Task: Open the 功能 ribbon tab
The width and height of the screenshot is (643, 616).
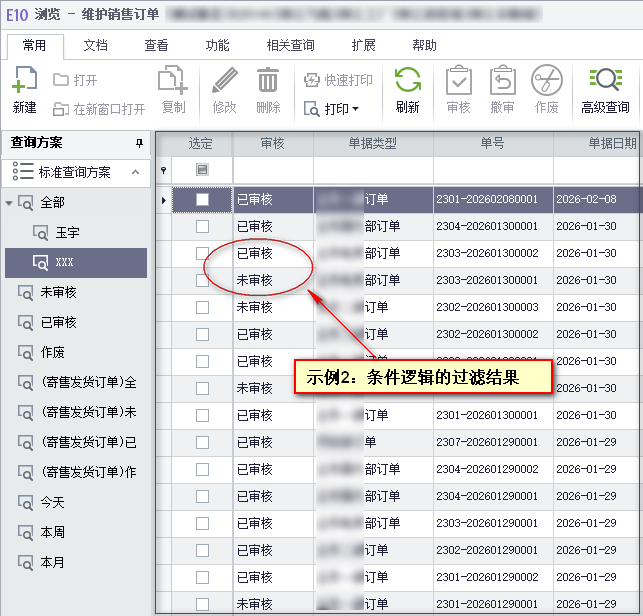Action: click(x=217, y=45)
